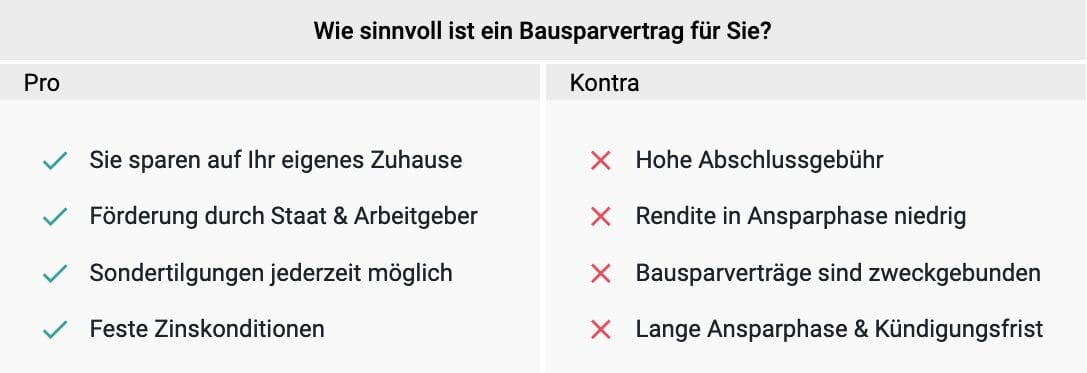Click the red X beside 'Hohe Abschlussgebühr'
Screen dimensions: 1087x373
(600, 162)
